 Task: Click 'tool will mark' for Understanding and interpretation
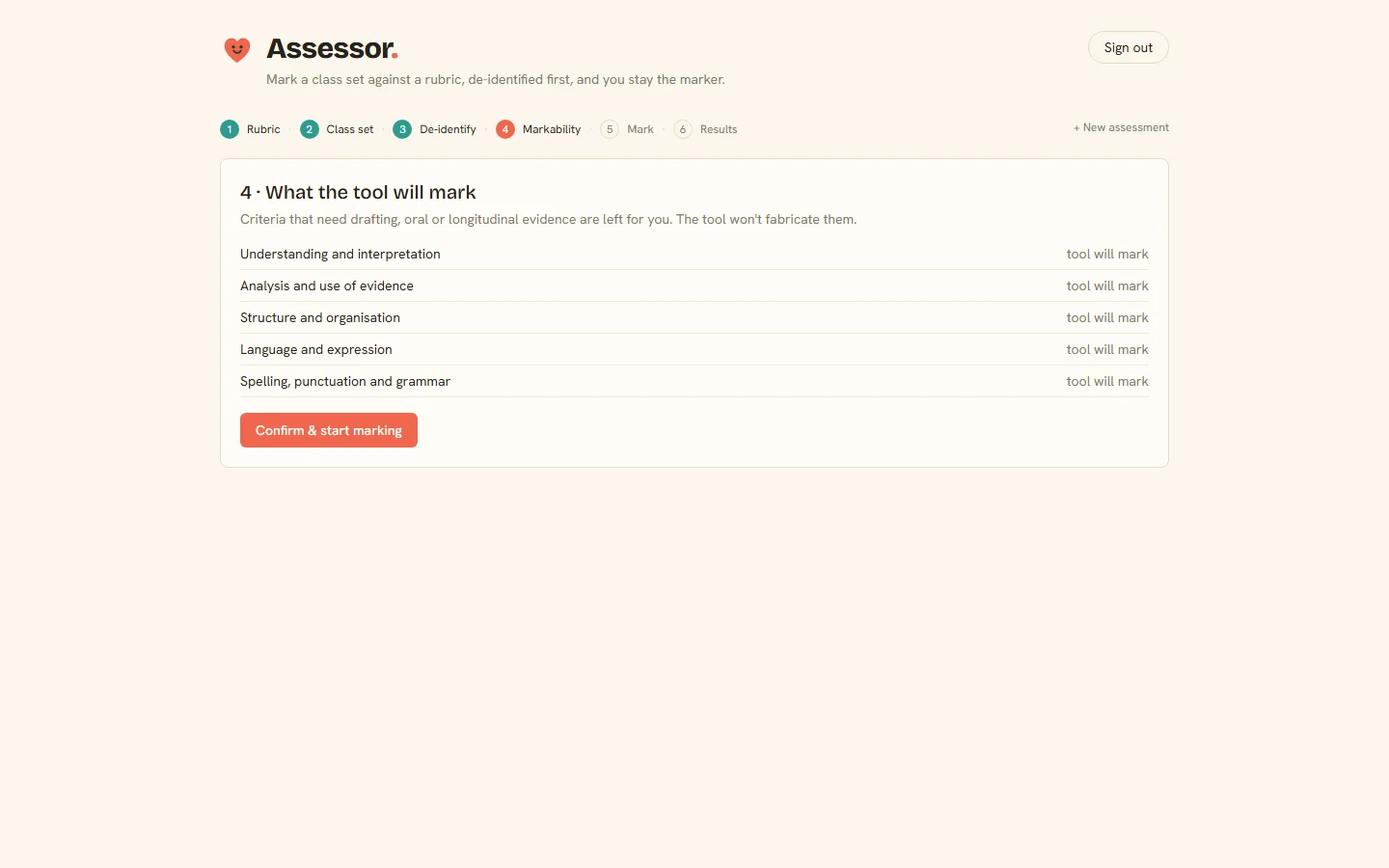coord(1107,254)
